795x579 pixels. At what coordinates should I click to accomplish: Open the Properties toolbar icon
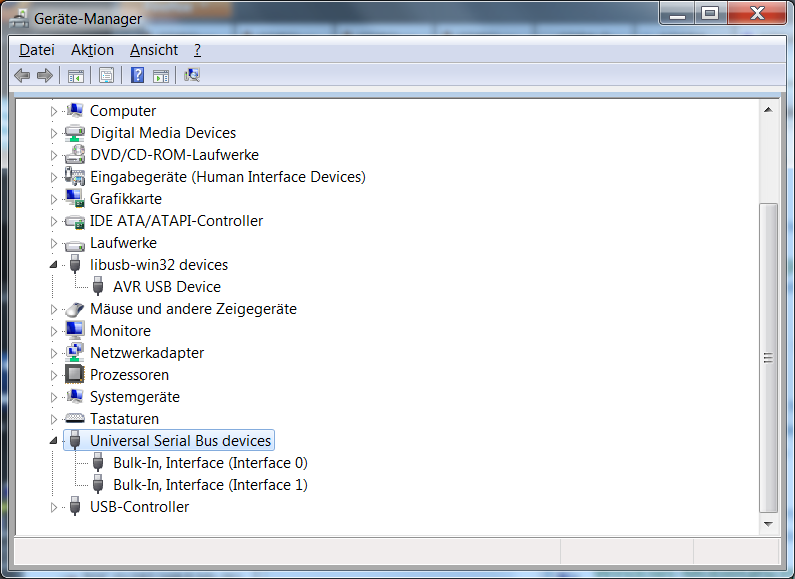click(x=106, y=76)
